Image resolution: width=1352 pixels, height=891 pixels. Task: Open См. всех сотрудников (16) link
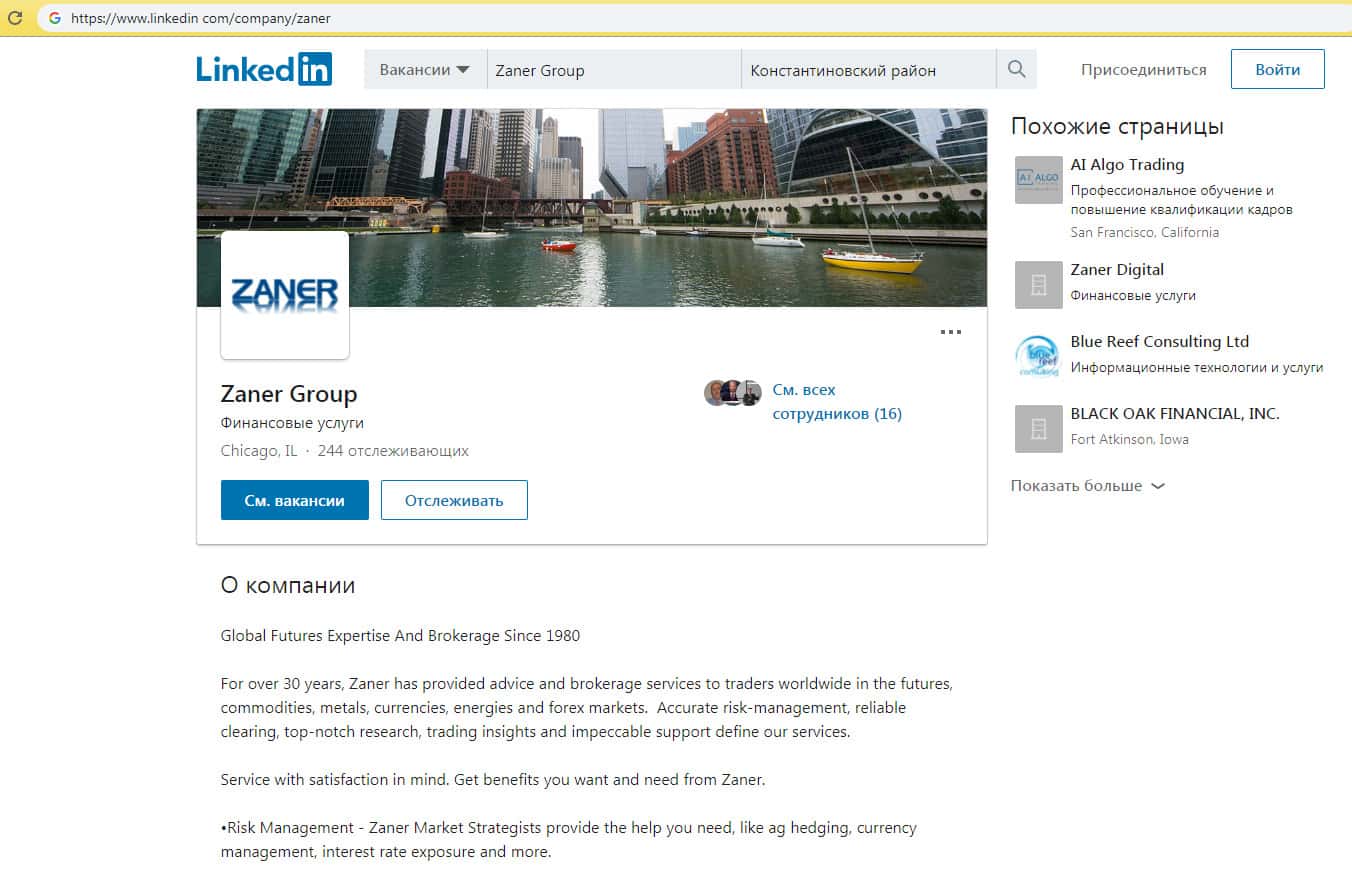click(837, 402)
